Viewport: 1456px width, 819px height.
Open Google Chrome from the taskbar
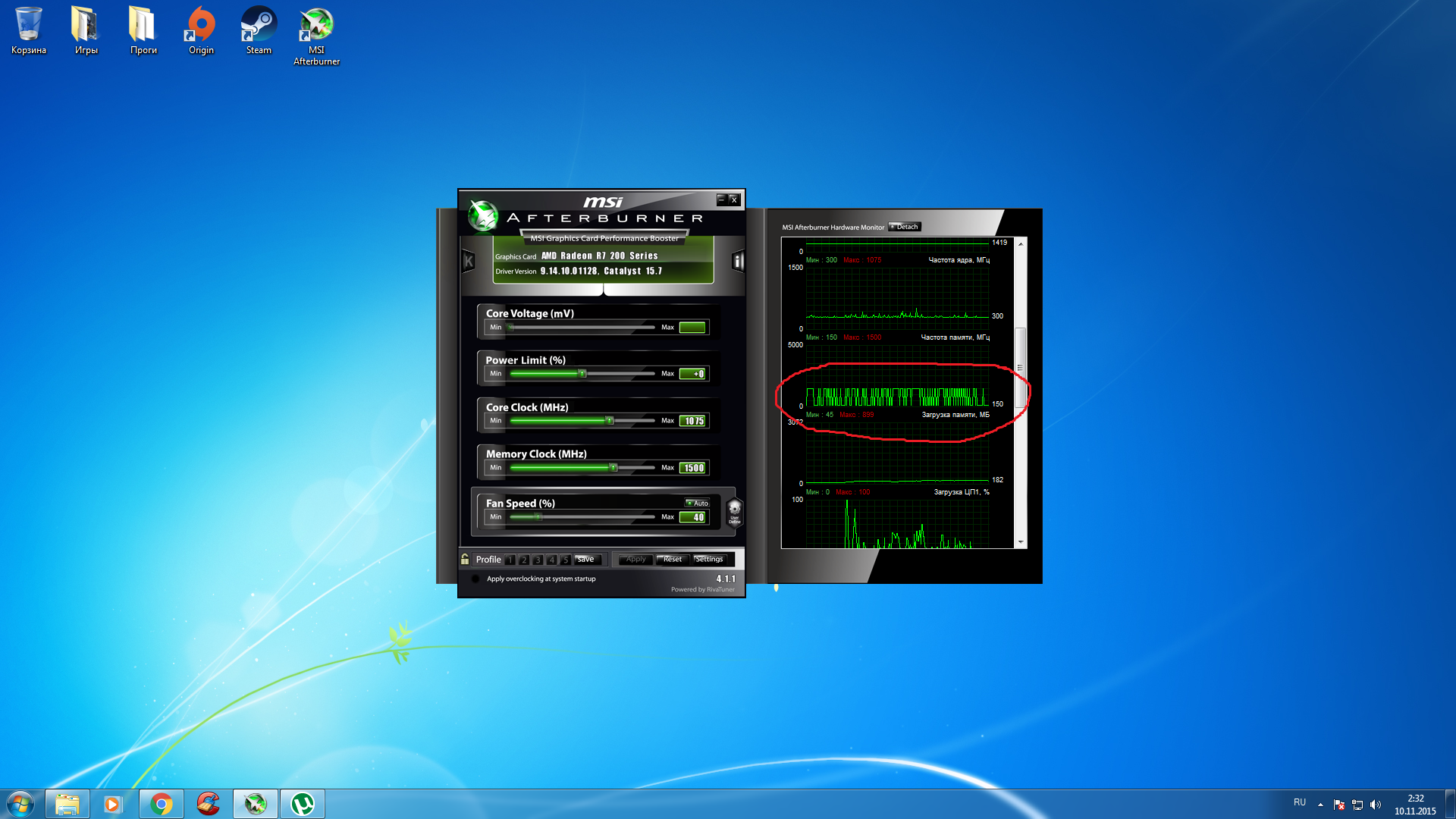pos(161,804)
